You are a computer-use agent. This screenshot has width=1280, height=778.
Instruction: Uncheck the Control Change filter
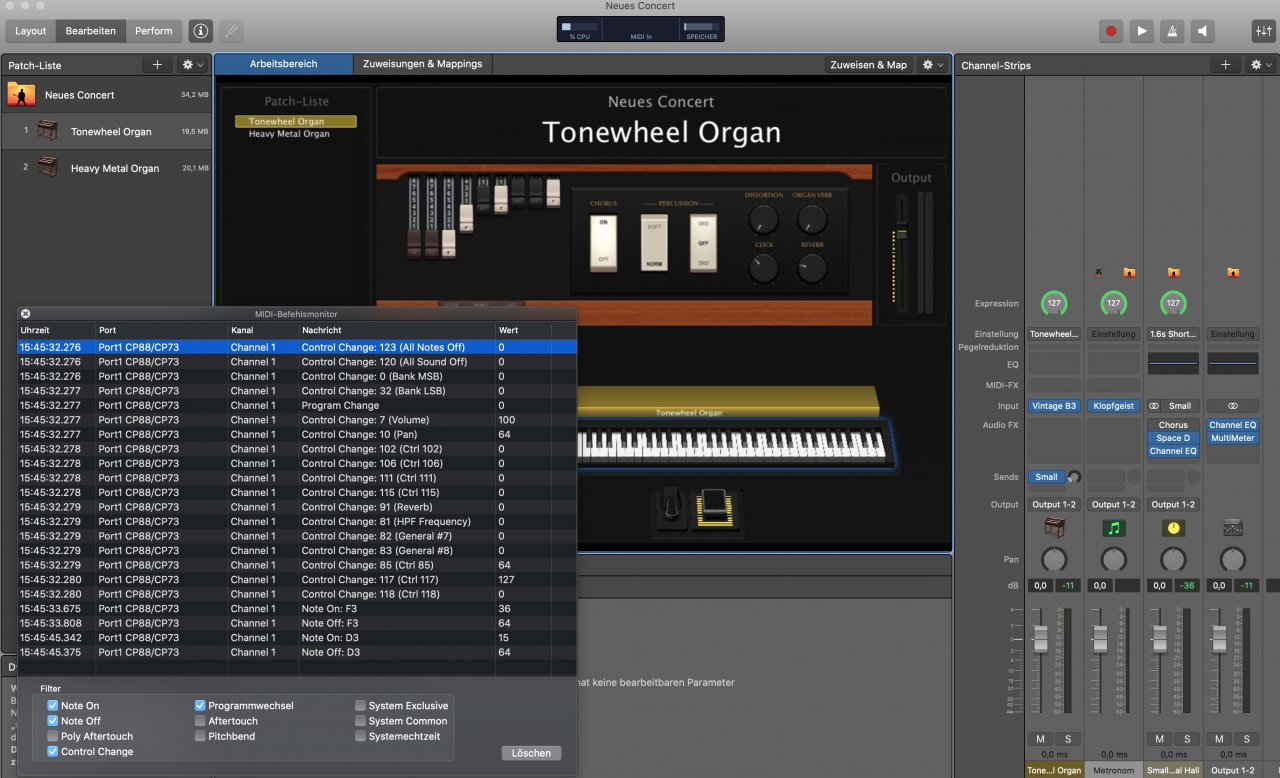tap(53, 752)
